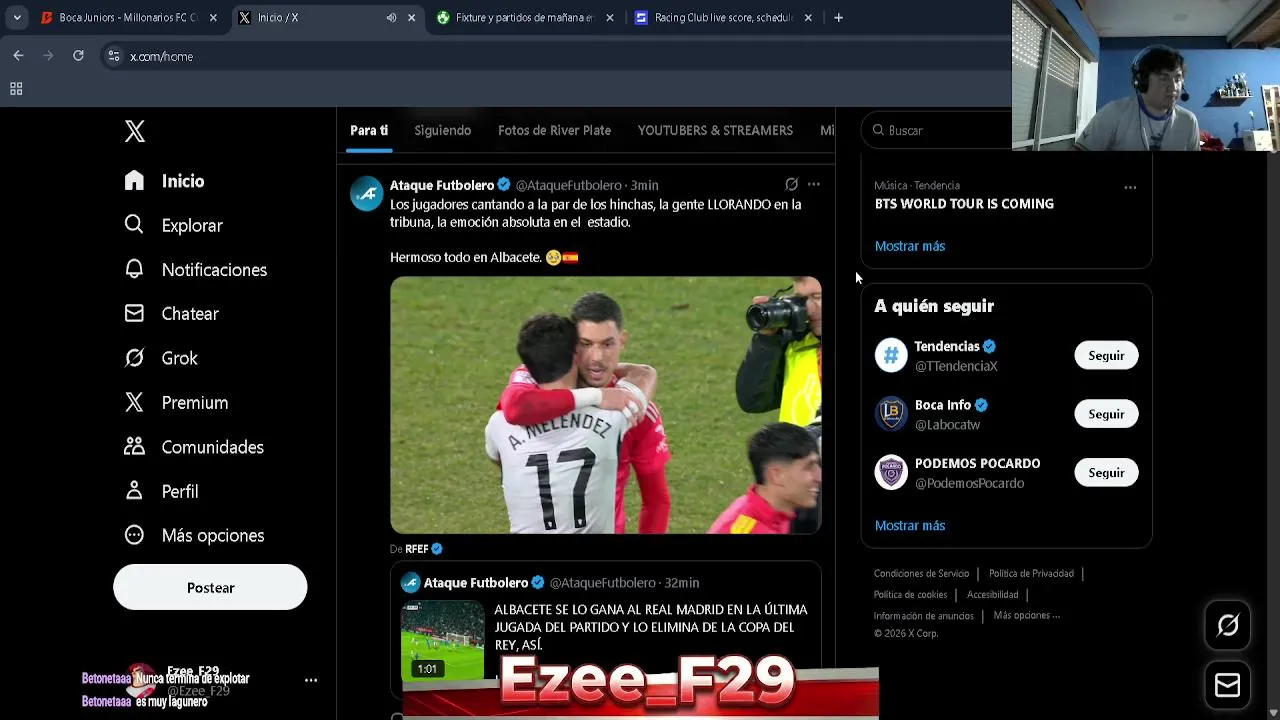Screen dimensions: 1280x720
Task: Open Accesibilidad footer link
Action: (x=992, y=594)
